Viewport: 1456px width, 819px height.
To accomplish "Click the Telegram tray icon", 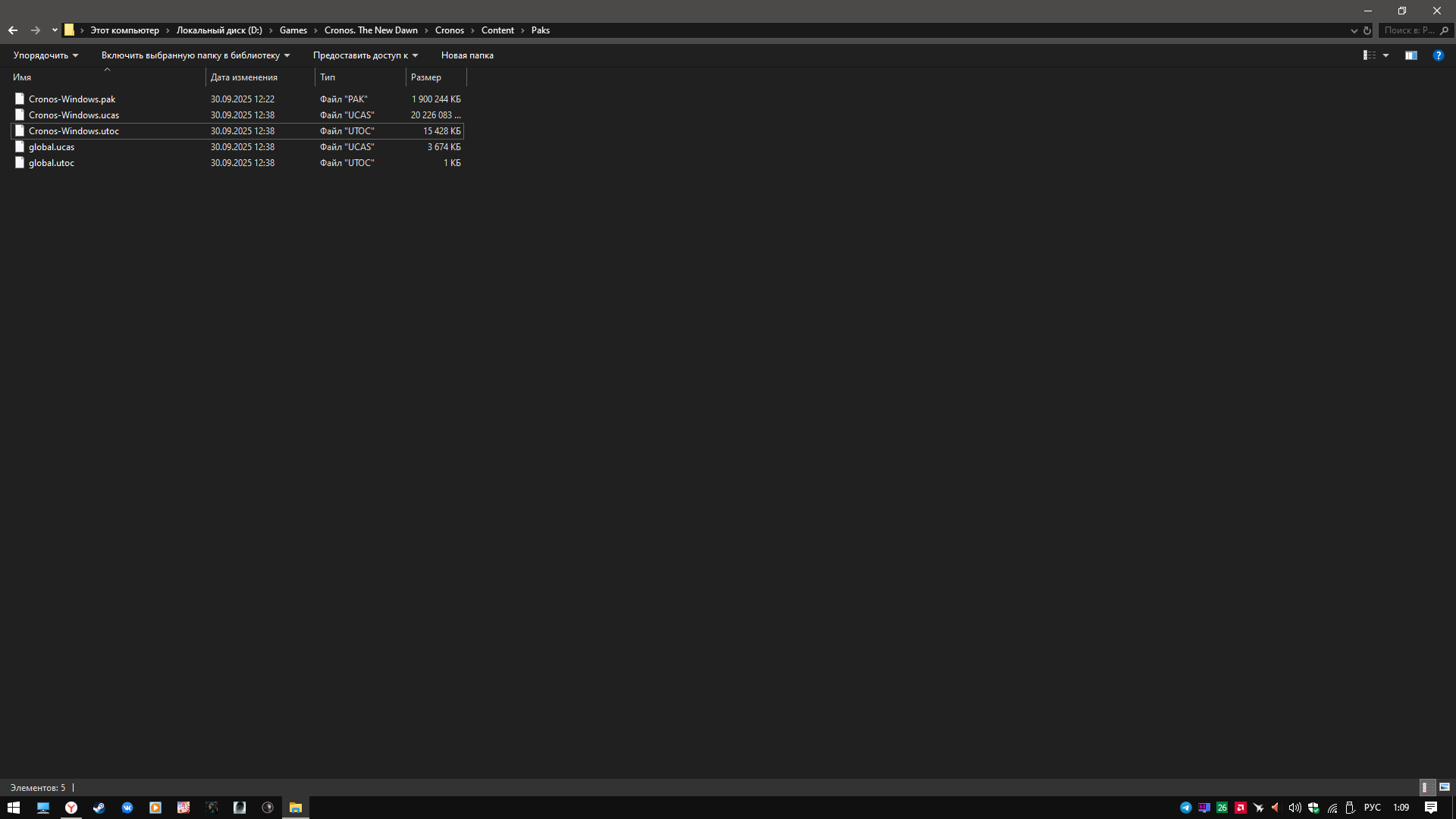I will (1186, 808).
